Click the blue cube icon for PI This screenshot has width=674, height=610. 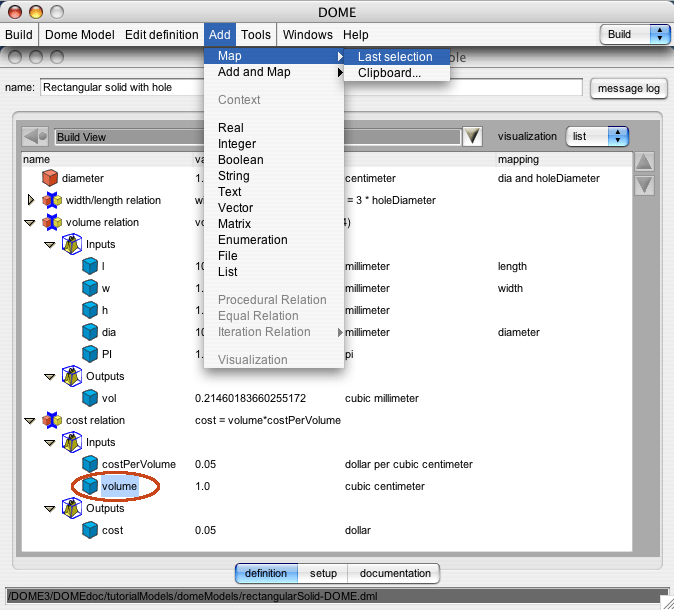pos(90,354)
